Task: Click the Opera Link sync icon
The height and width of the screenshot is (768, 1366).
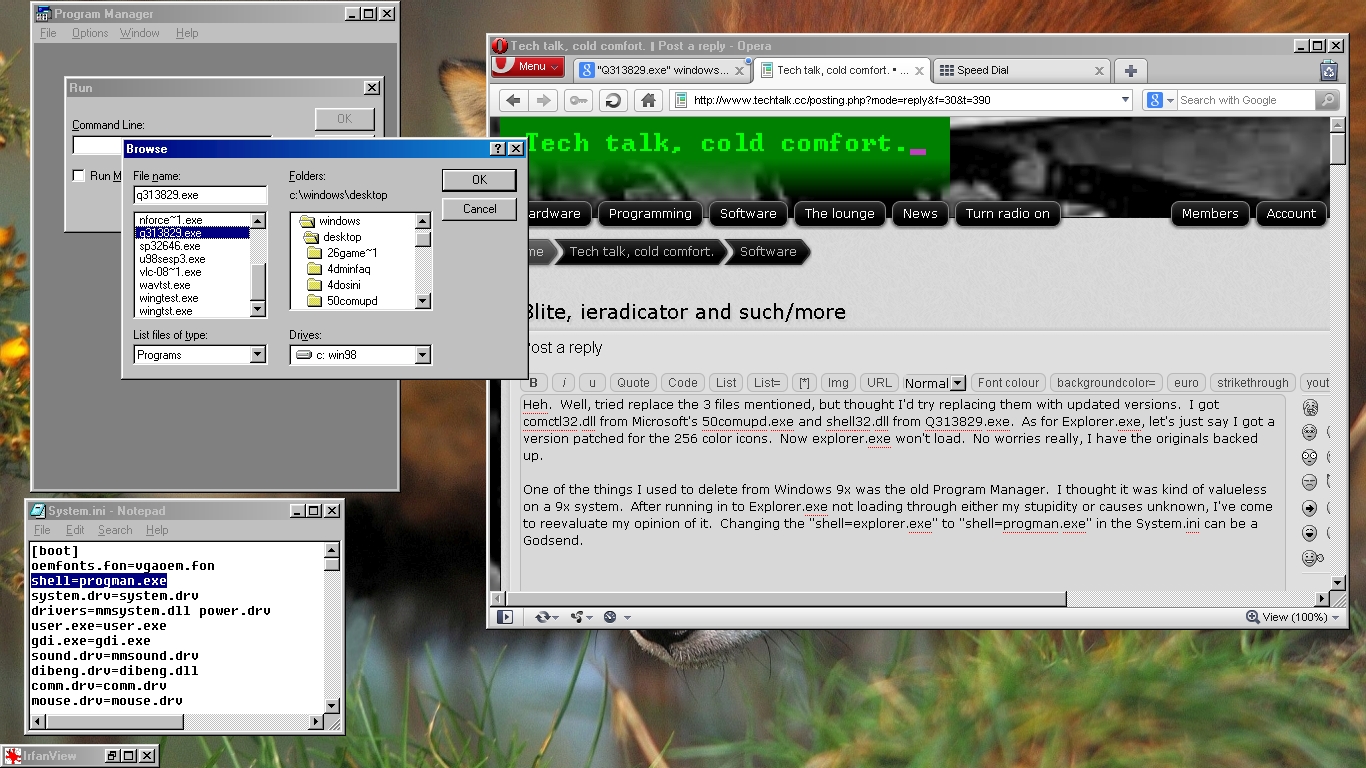Action: tap(544, 617)
